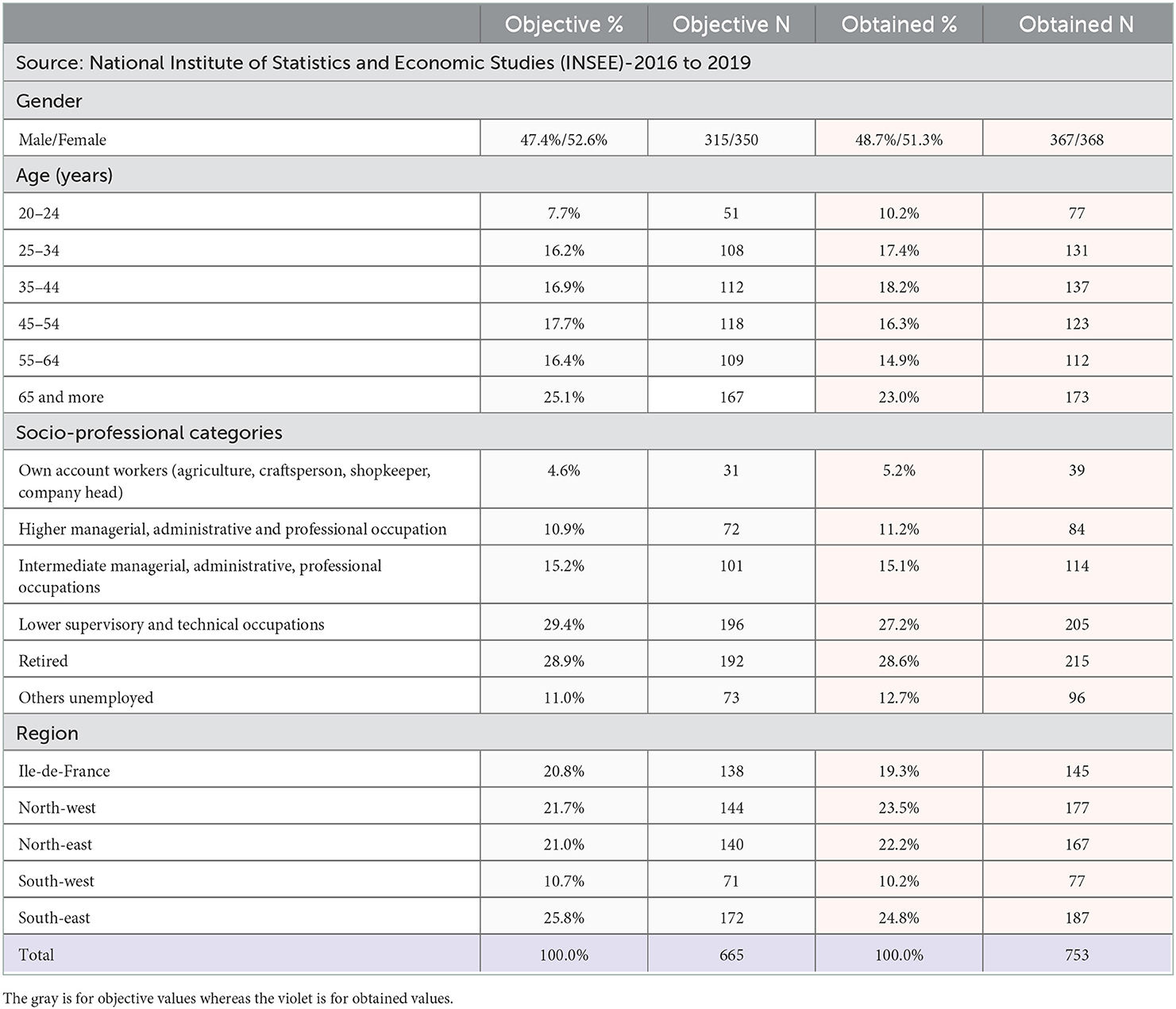Click the '47.4%/52.6%' cell
Image resolution: width=1176 pixels, height=1009 pixels.
pyautogui.click(x=564, y=140)
